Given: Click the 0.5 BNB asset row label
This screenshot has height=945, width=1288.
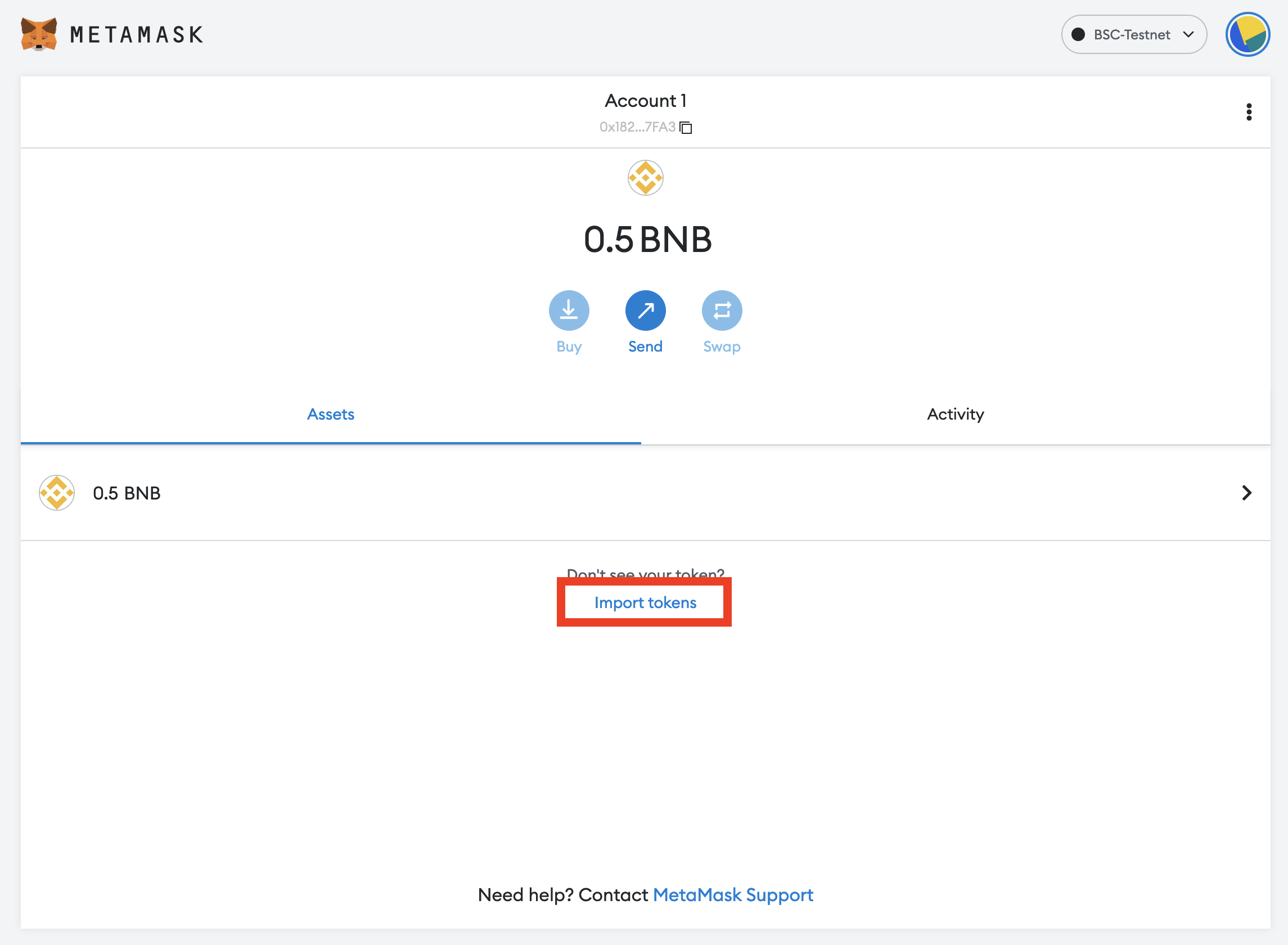Looking at the screenshot, I should click(x=127, y=493).
